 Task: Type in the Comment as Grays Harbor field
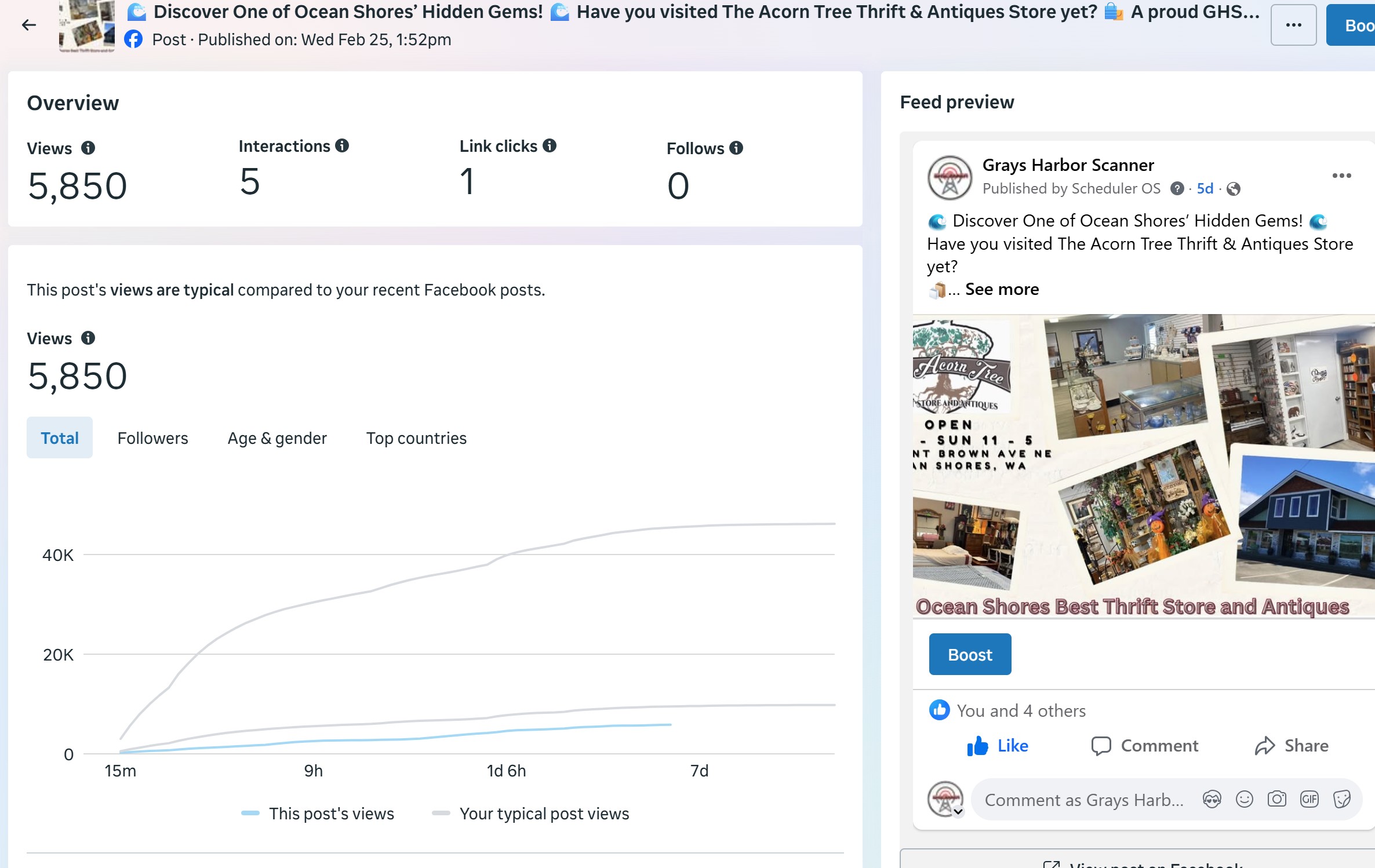(1084, 800)
